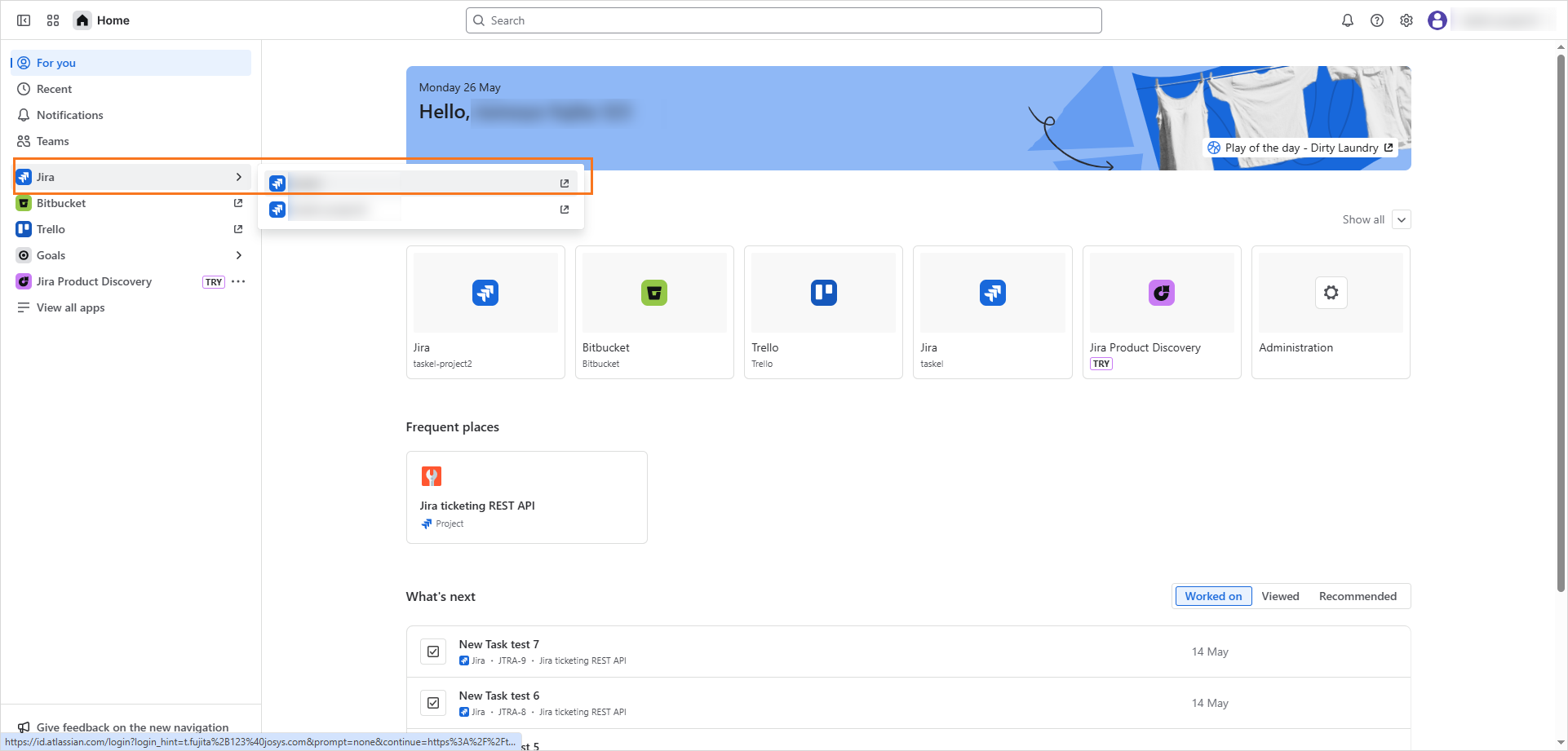Open the help question mark icon
Screen dimensions: 1568x751
click(1377, 20)
